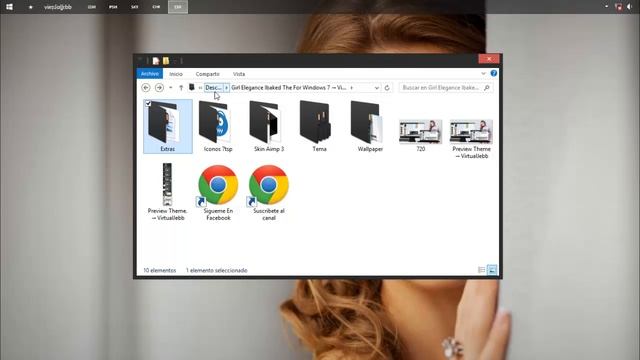
Task: Open Explorer help question mark
Action: click(493, 73)
